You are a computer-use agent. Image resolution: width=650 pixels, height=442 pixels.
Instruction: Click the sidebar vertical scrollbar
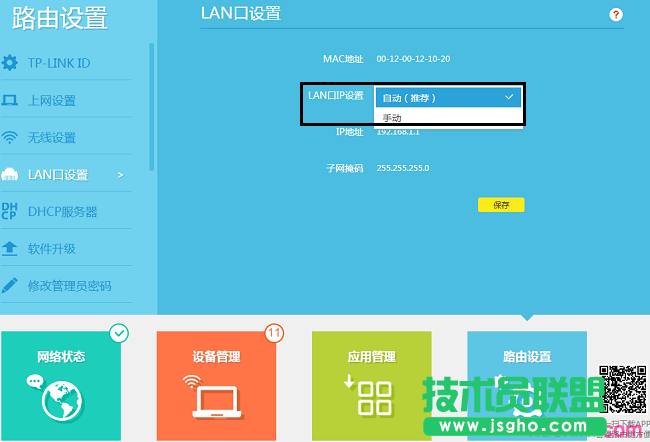tap(152, 105)
